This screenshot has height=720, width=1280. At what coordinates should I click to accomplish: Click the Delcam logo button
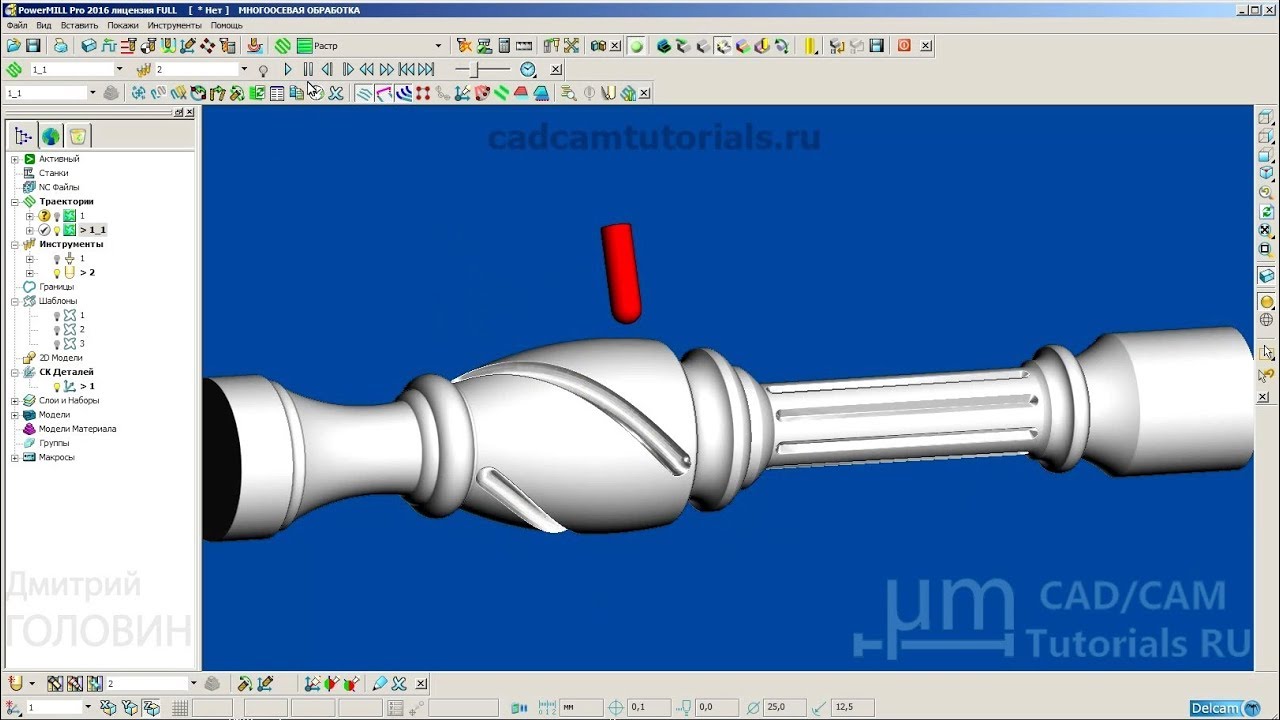click(1225, 708)
